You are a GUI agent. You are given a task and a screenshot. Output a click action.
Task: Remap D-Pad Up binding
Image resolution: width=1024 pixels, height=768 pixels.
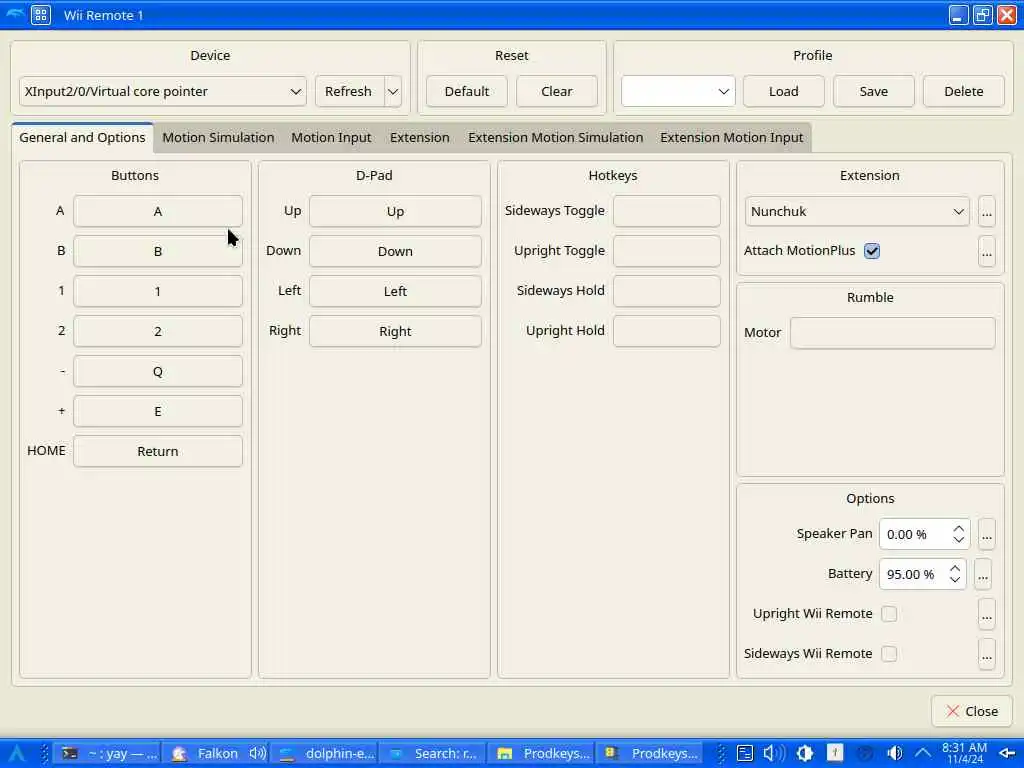point(395,212)
